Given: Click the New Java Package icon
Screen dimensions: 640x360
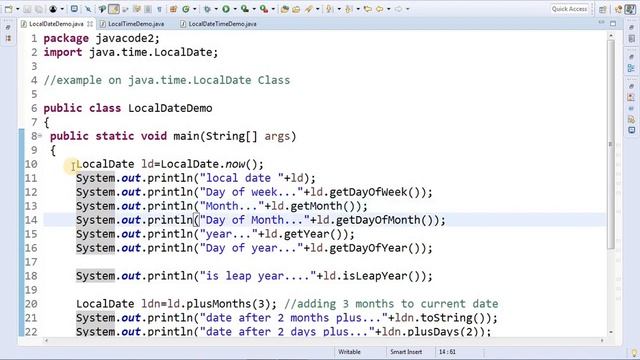Looking at the screenshot, I should point(173,9).
